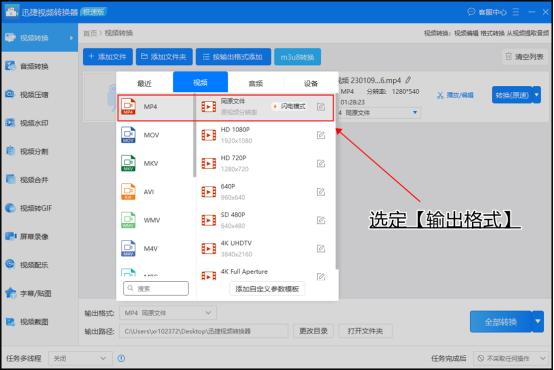
Task: Switch to the 视频 tab
Action: tap(200, 82)
